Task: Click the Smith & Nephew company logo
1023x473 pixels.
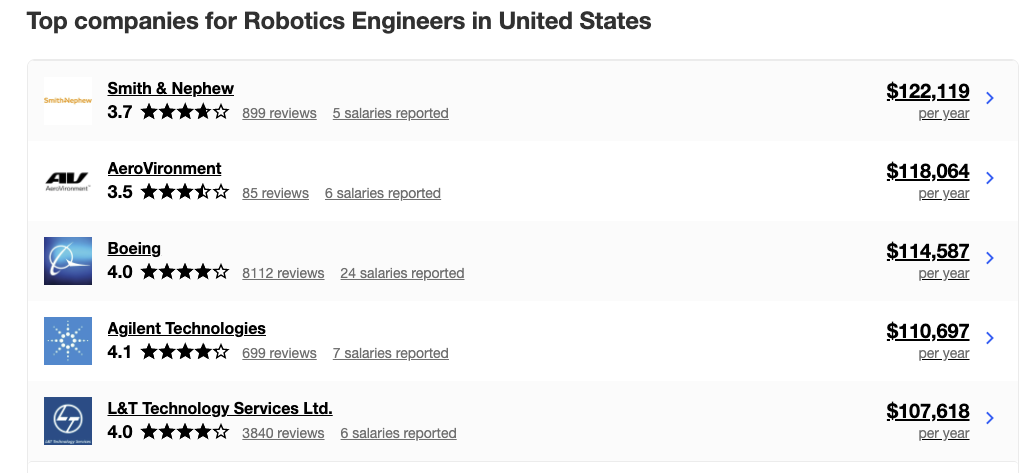Action: click(68, 100)
